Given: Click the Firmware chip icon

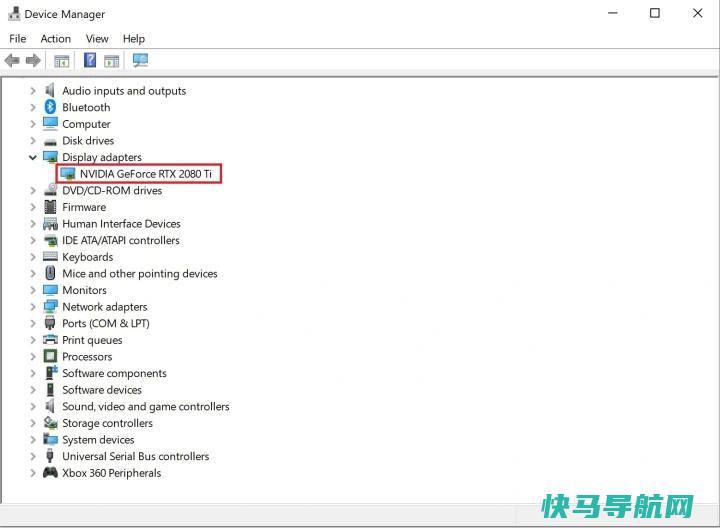Looking at the screenshot, I should [50, 207].
